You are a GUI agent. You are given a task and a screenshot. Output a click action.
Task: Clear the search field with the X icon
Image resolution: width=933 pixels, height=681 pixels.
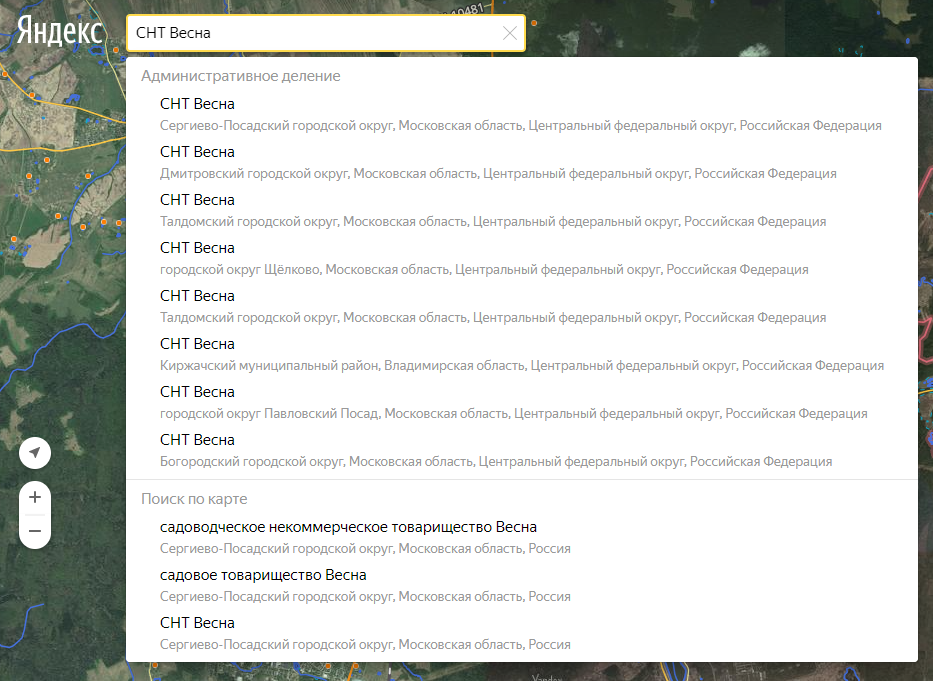tap(510, 33)
